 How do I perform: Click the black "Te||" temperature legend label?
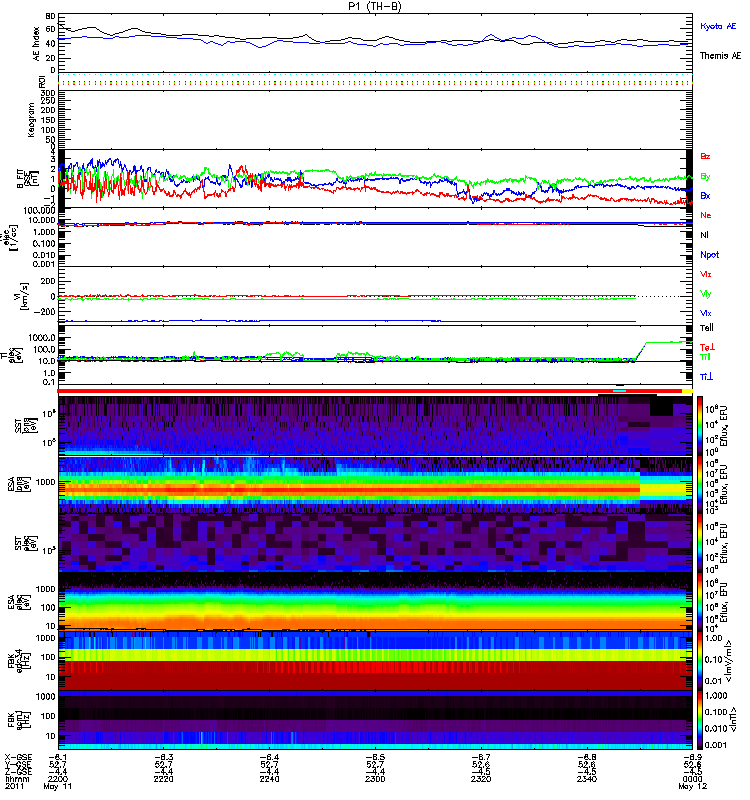tap(707, 328)
